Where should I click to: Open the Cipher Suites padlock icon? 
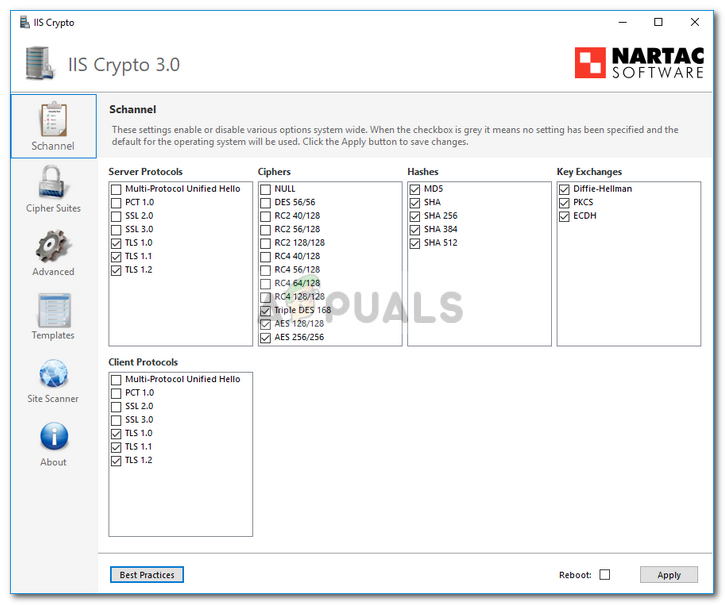click(x=53, y=182)
